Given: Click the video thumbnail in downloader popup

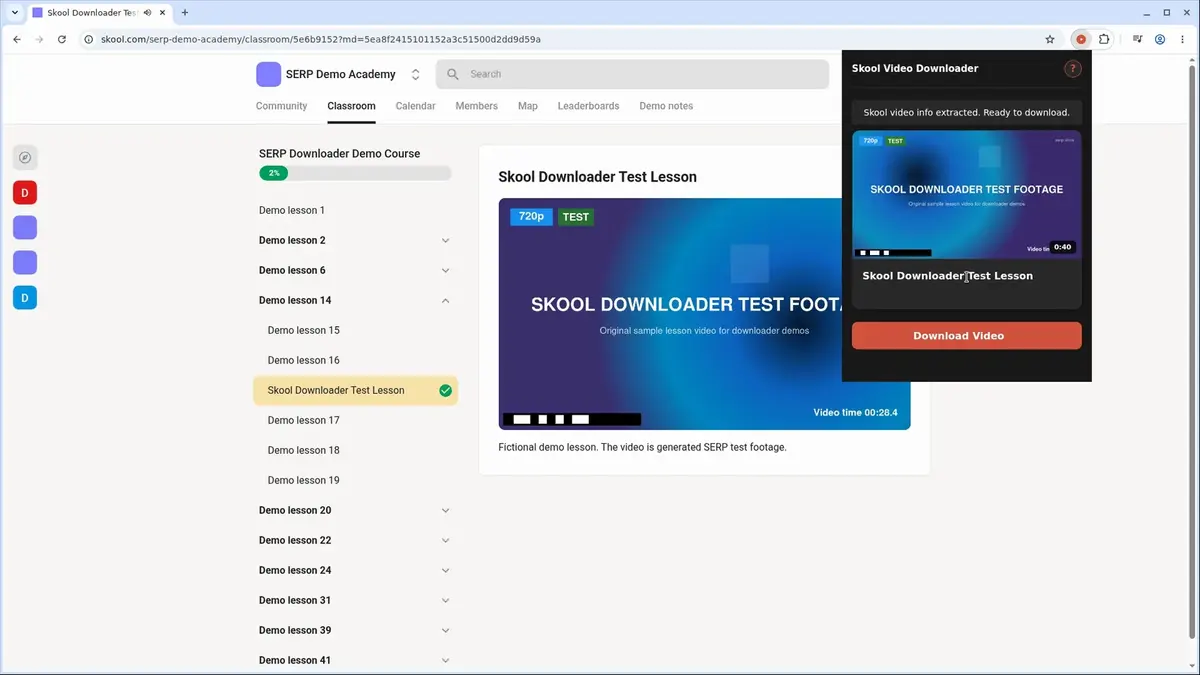Looking at the screenshot, I should coord(966,194).
